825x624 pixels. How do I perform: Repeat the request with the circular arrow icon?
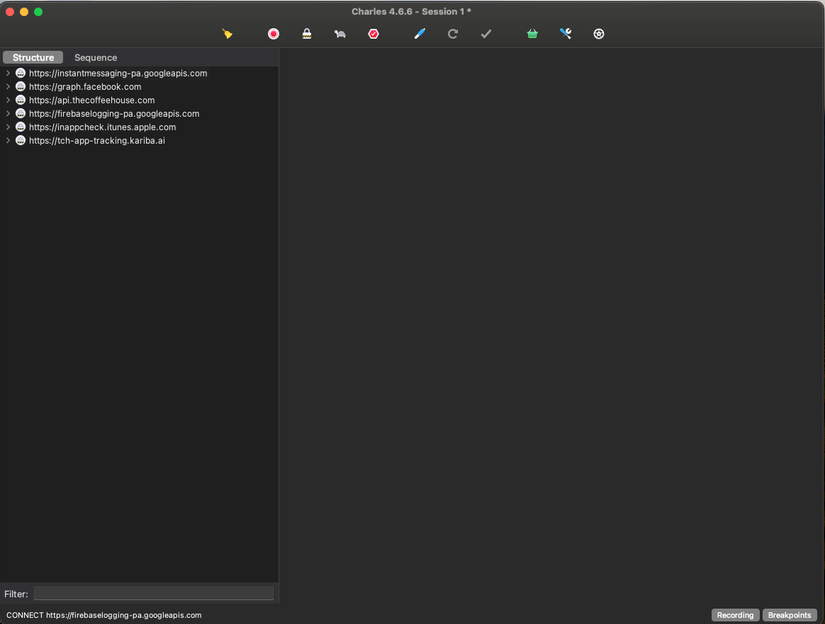[x=452, y=33]
